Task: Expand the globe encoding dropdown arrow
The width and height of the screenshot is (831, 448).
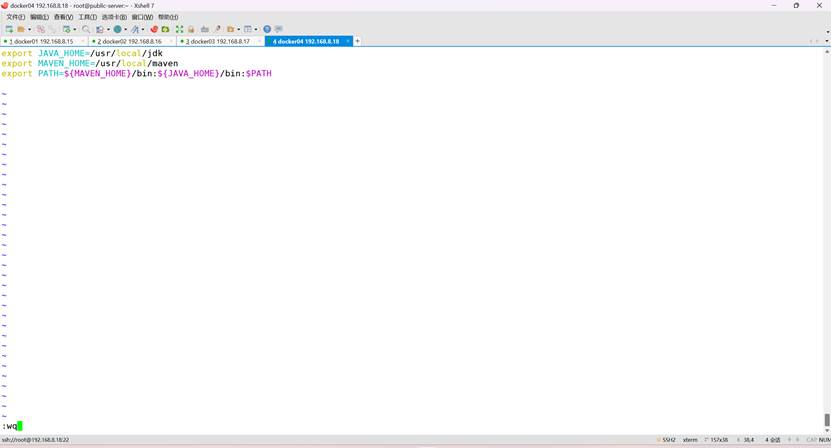Action: (126, 29)
